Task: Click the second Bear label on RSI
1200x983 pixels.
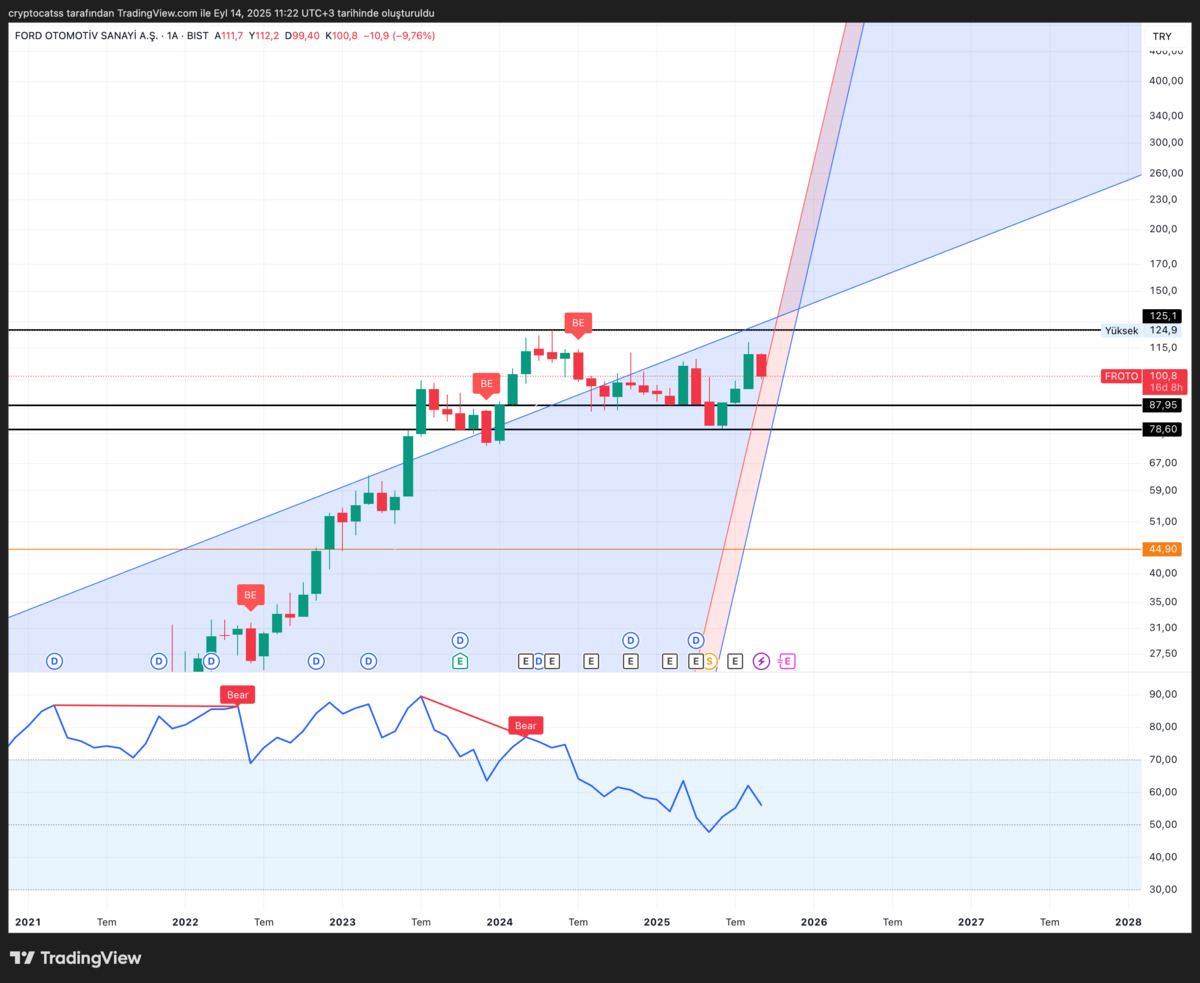Action: [525, 726]
